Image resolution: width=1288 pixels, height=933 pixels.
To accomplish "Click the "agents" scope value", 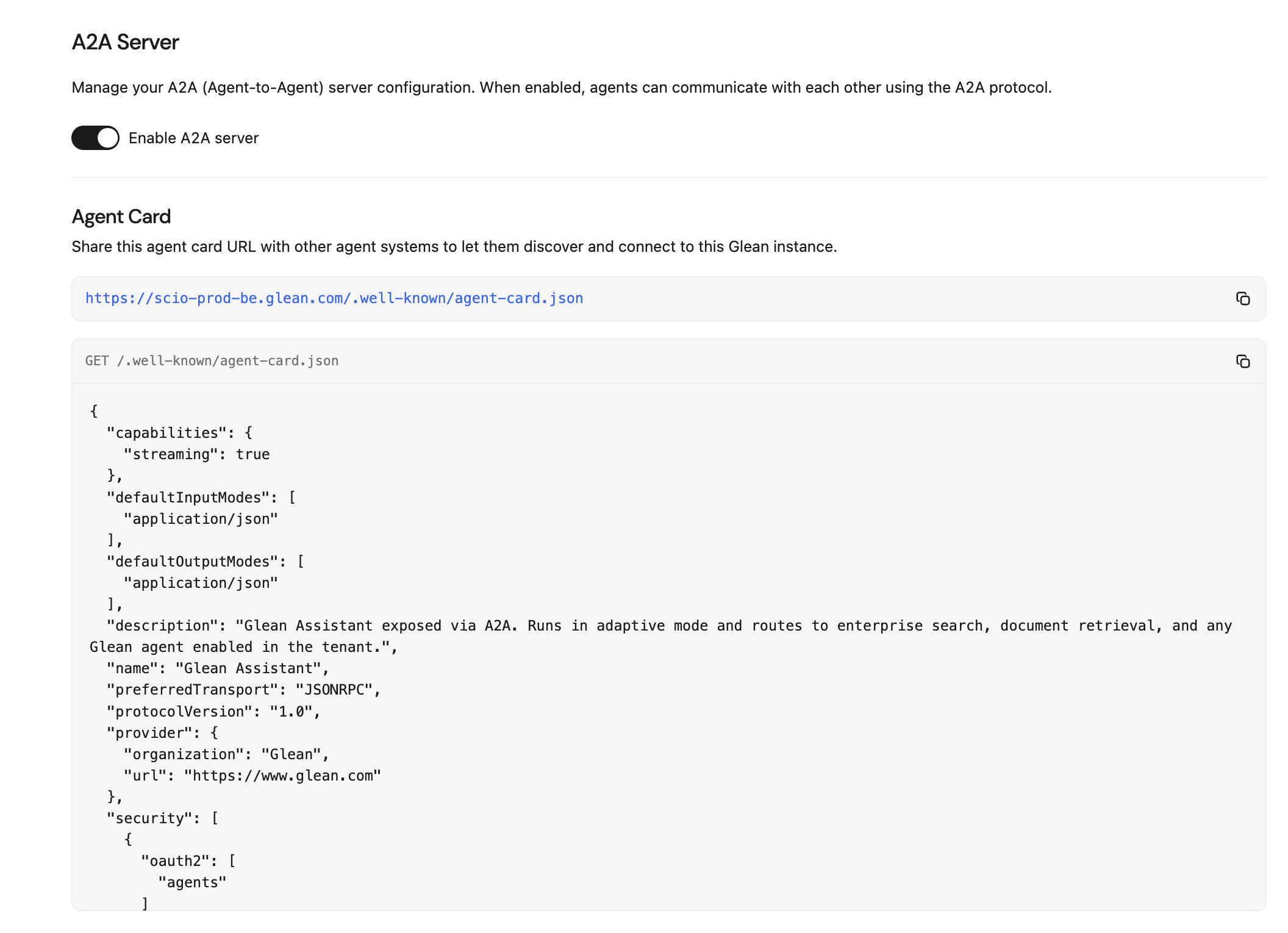I will click(192, 882).
